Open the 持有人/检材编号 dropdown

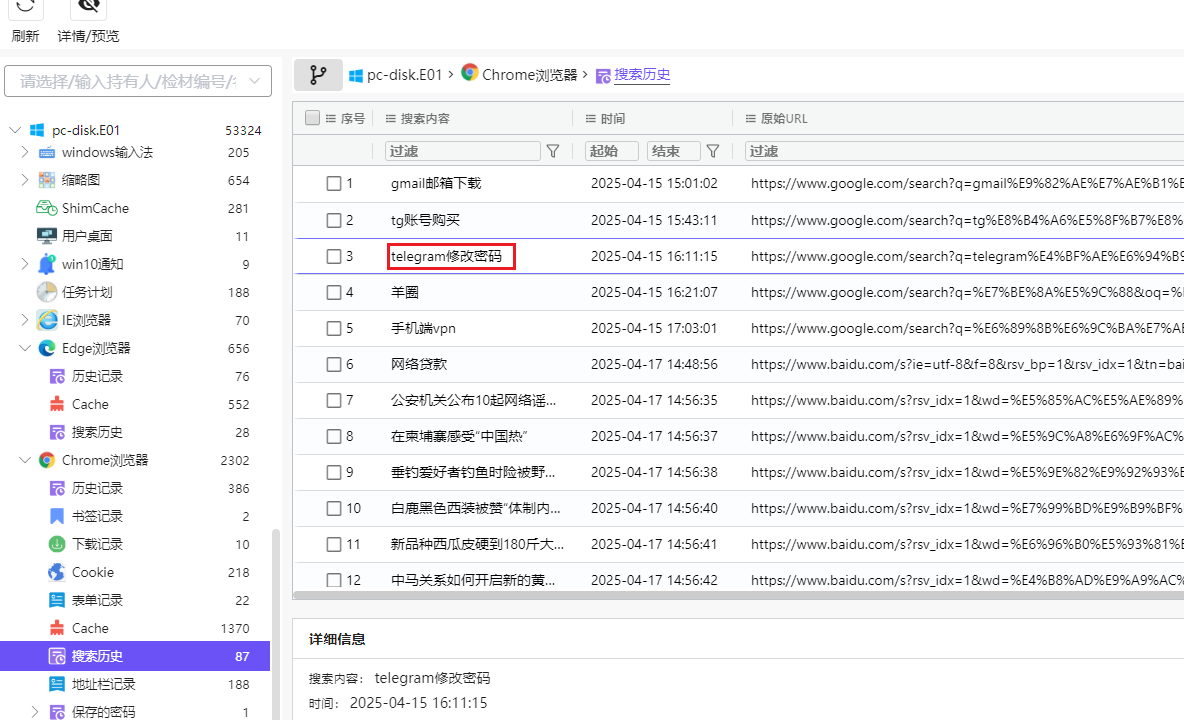click(x=138, y=81)
